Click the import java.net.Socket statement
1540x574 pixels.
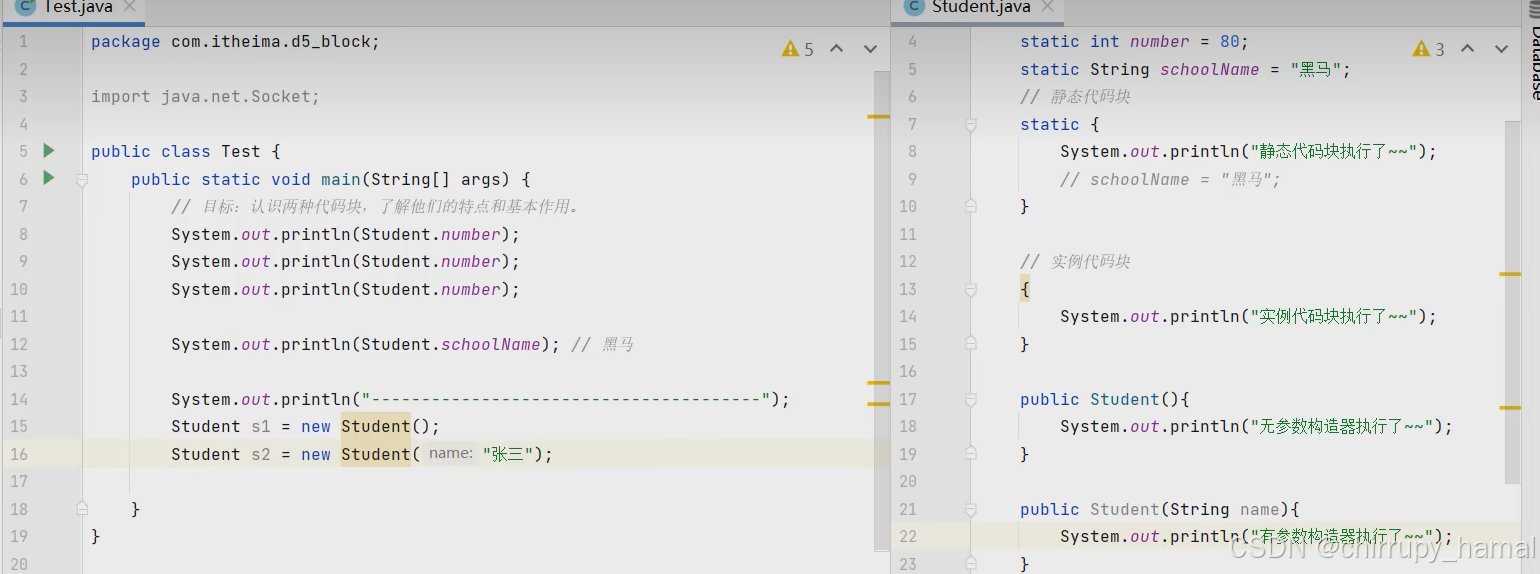(205, 97)
